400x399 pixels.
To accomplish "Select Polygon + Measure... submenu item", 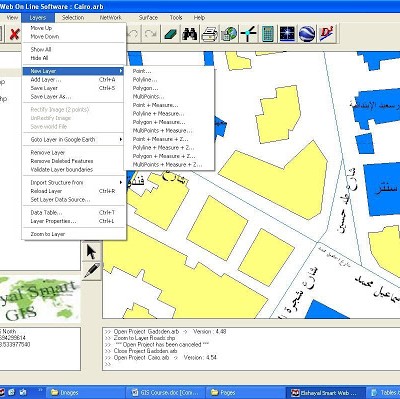I will click(x=169, y=122).
